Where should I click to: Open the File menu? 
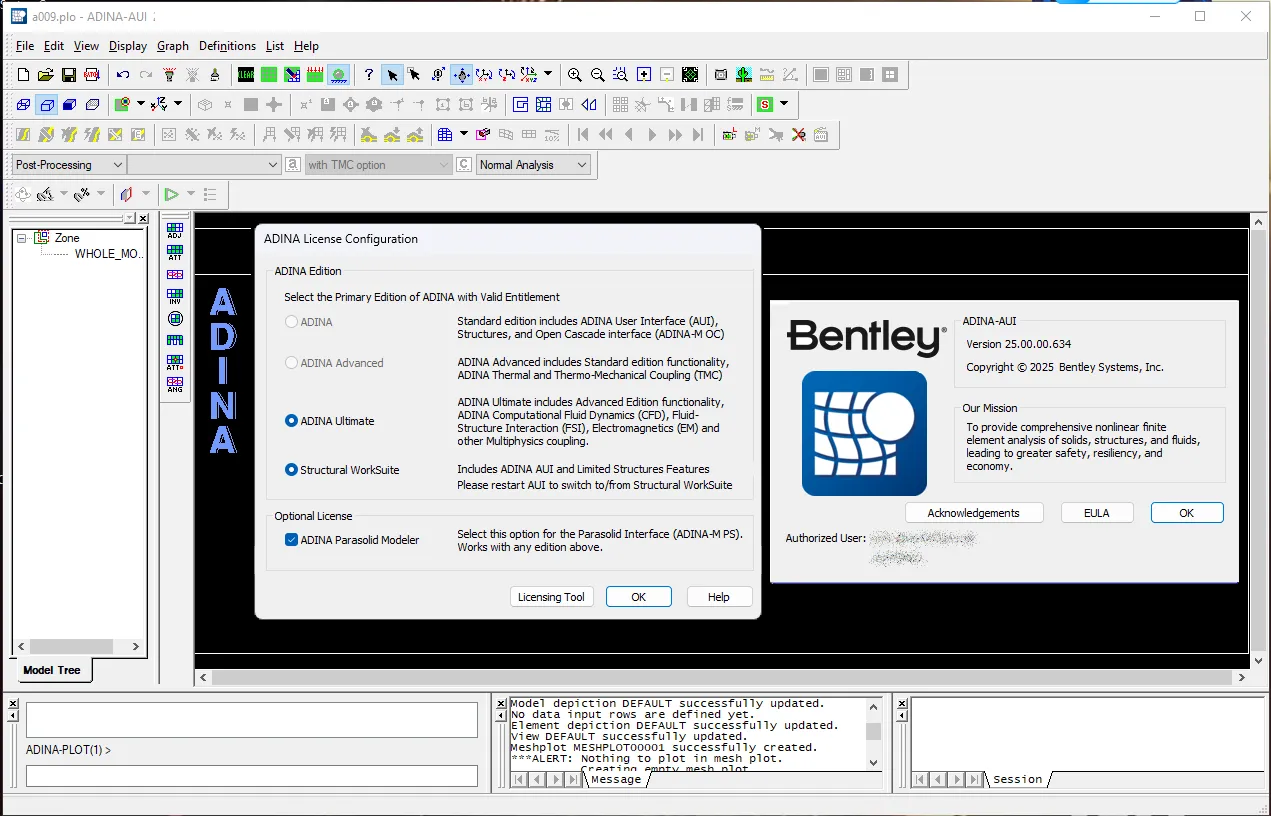tap(25, 46)
